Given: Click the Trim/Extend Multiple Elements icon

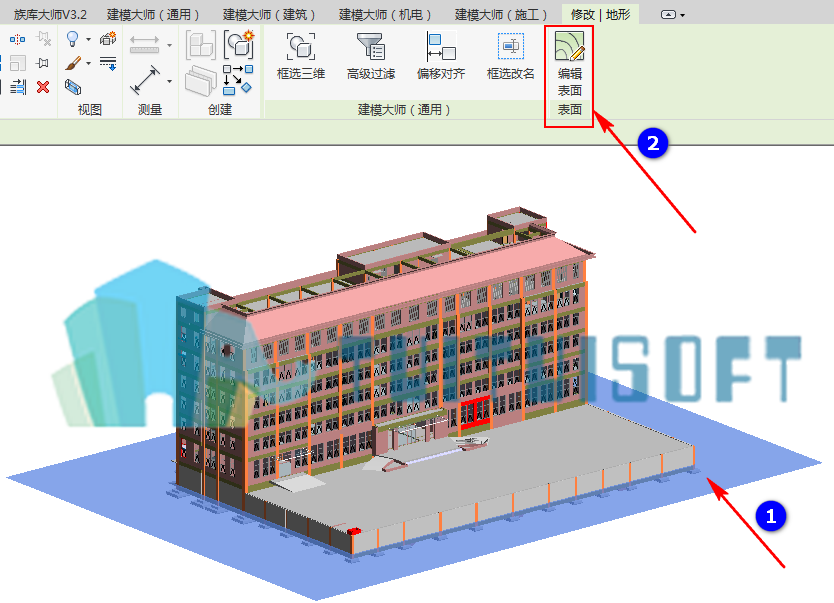Looking at the screenshot, I should [18, 87].
